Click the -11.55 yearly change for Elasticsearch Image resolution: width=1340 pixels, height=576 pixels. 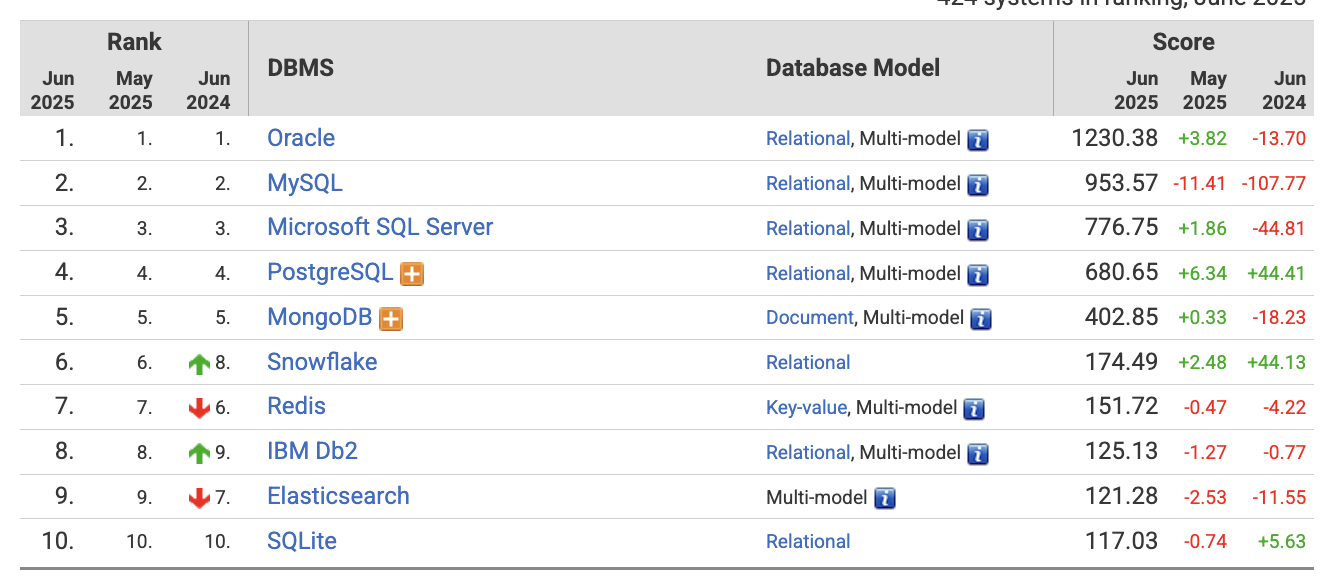(x=1279, y=497)
